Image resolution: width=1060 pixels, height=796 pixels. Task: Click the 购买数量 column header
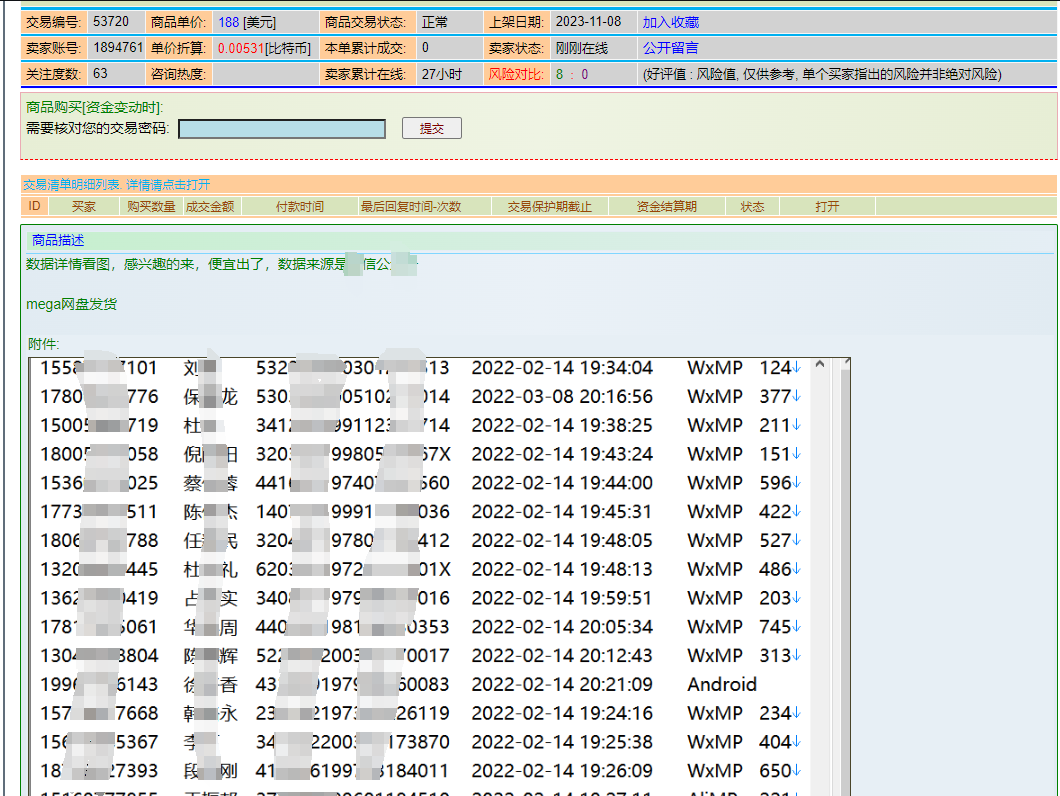click(x=151, y=206)
